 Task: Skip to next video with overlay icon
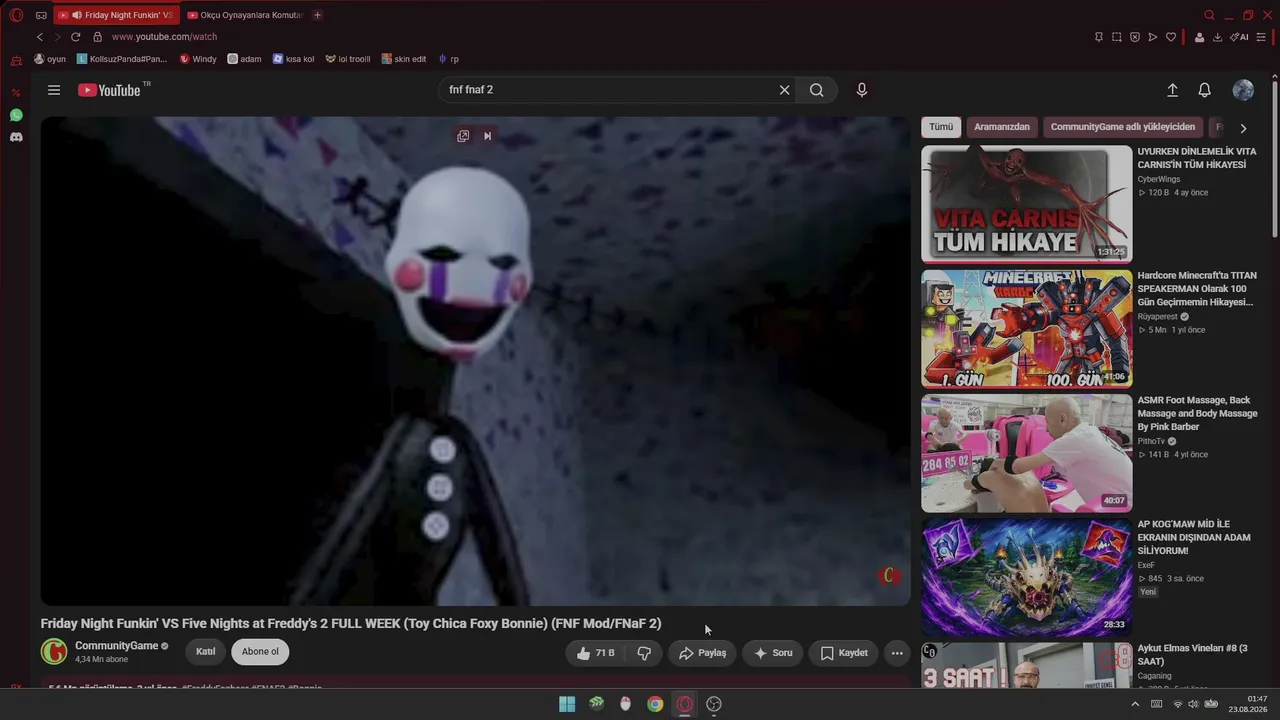click(x=488, y=136)
